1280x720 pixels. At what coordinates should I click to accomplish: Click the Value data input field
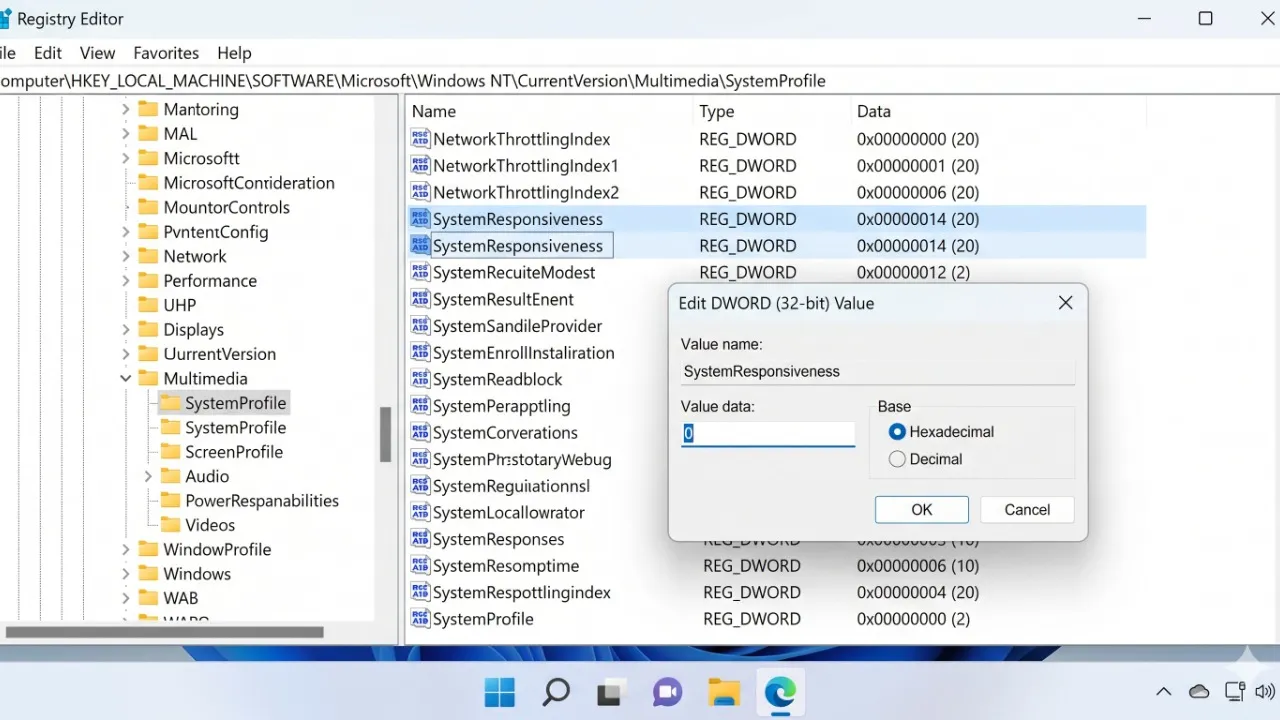[x=768, y=433]
